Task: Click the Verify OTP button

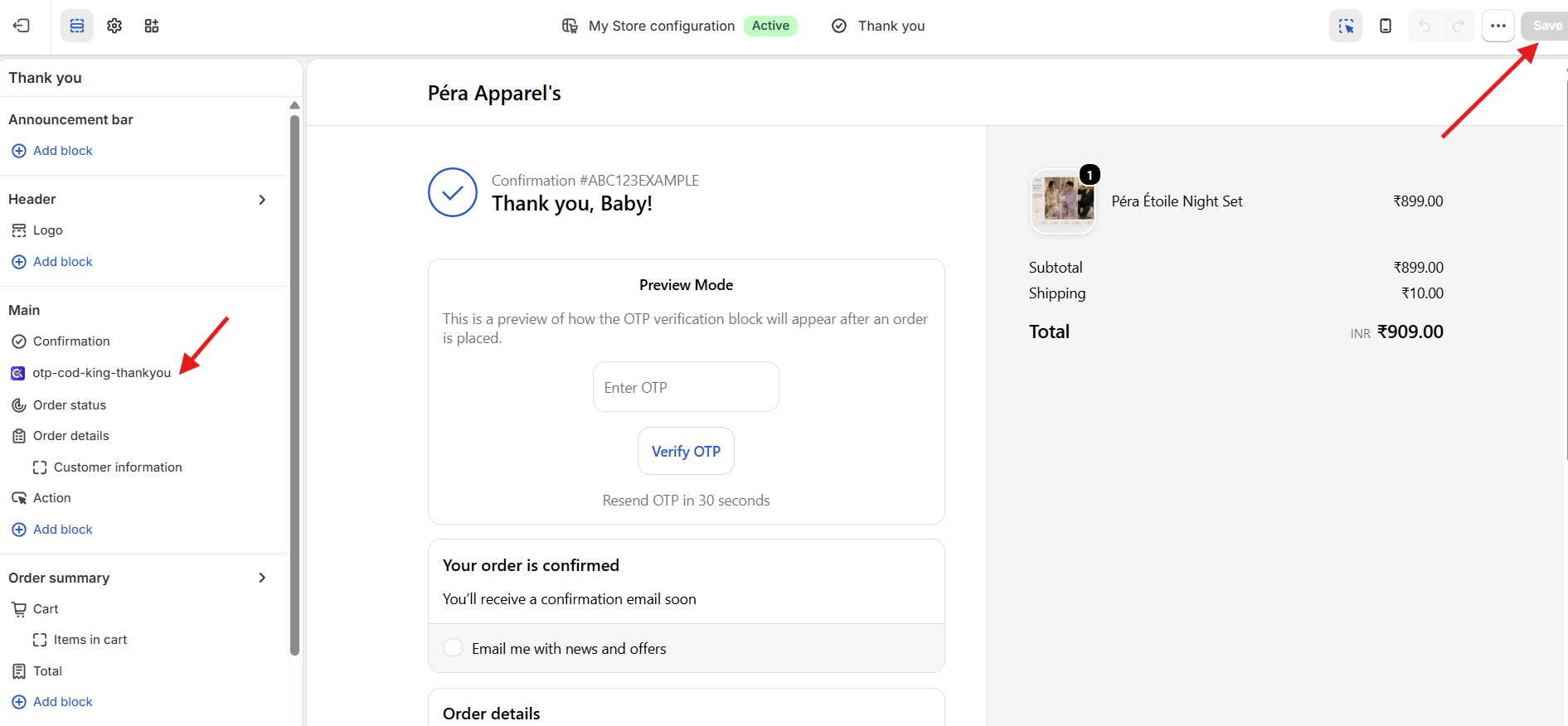Action: 686,451
